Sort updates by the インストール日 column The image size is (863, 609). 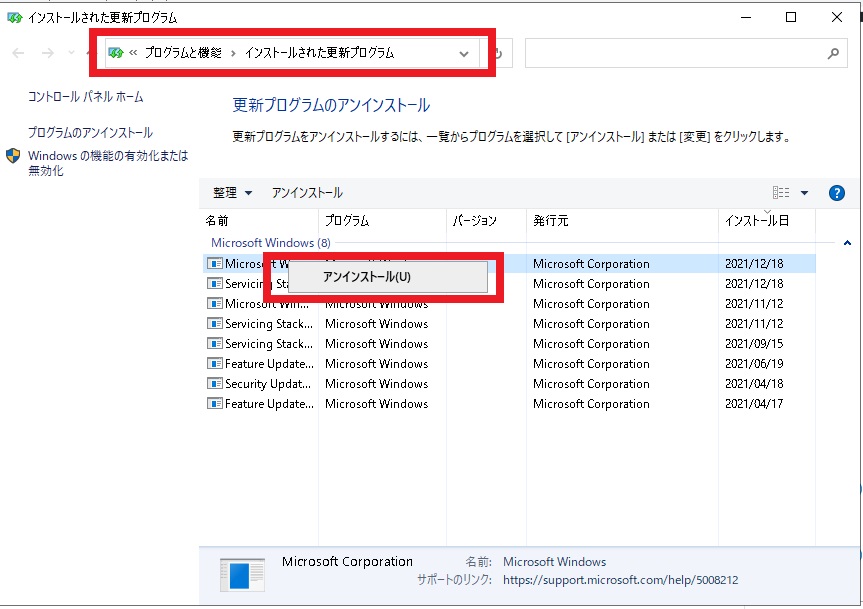[x=757, y=222]
